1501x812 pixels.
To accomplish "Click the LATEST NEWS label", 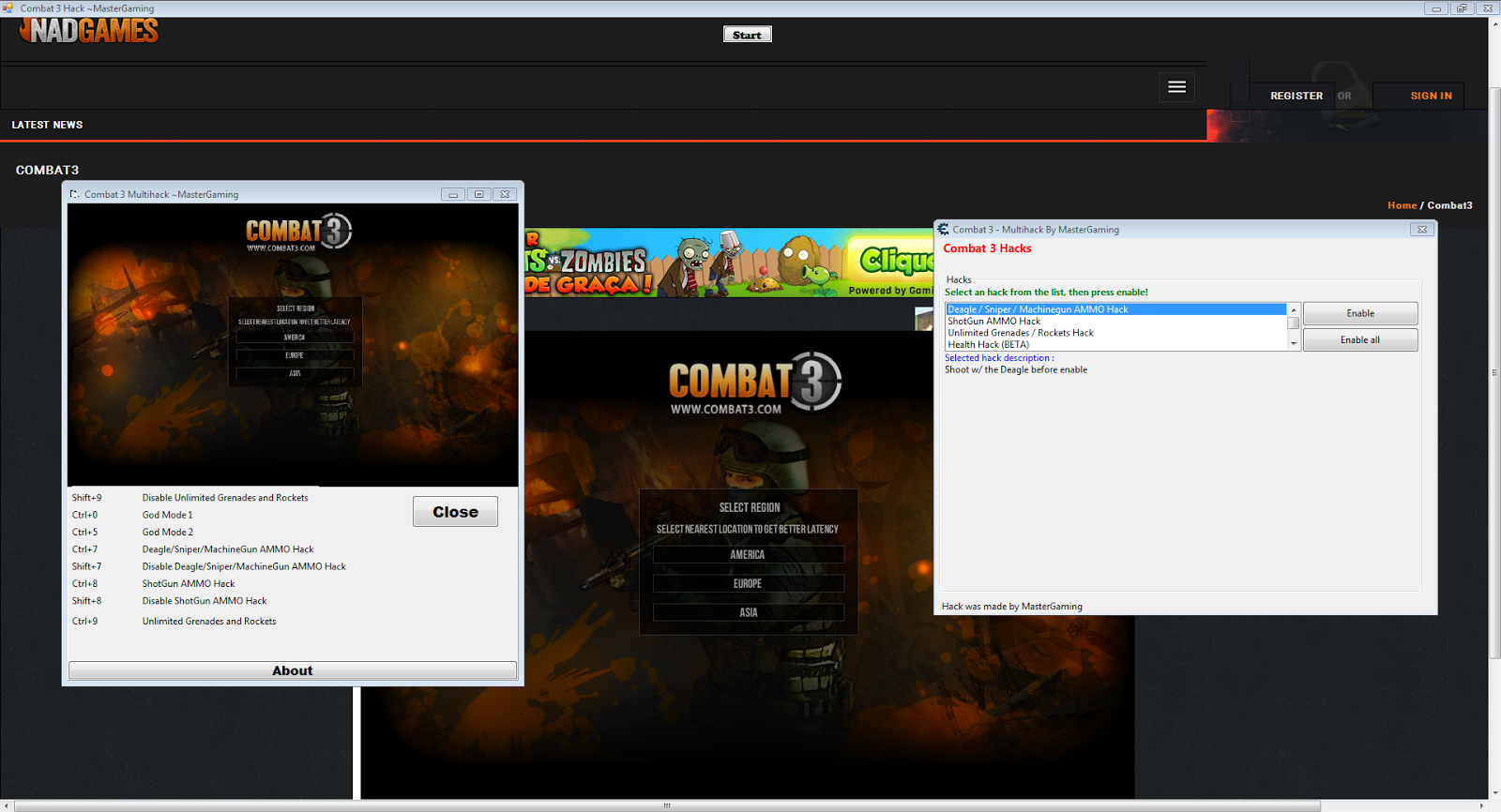I will 47,125.
